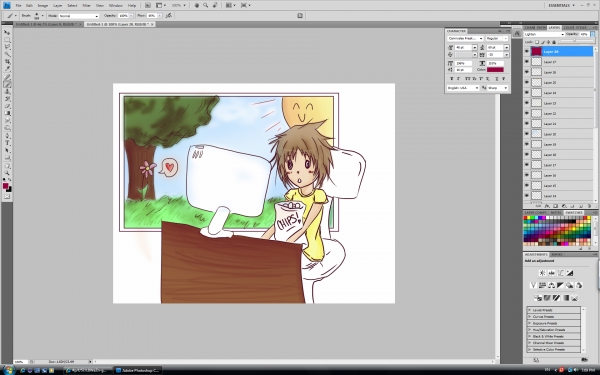
Task: Toggle Underline in Character panel
Action: (496, 78)
